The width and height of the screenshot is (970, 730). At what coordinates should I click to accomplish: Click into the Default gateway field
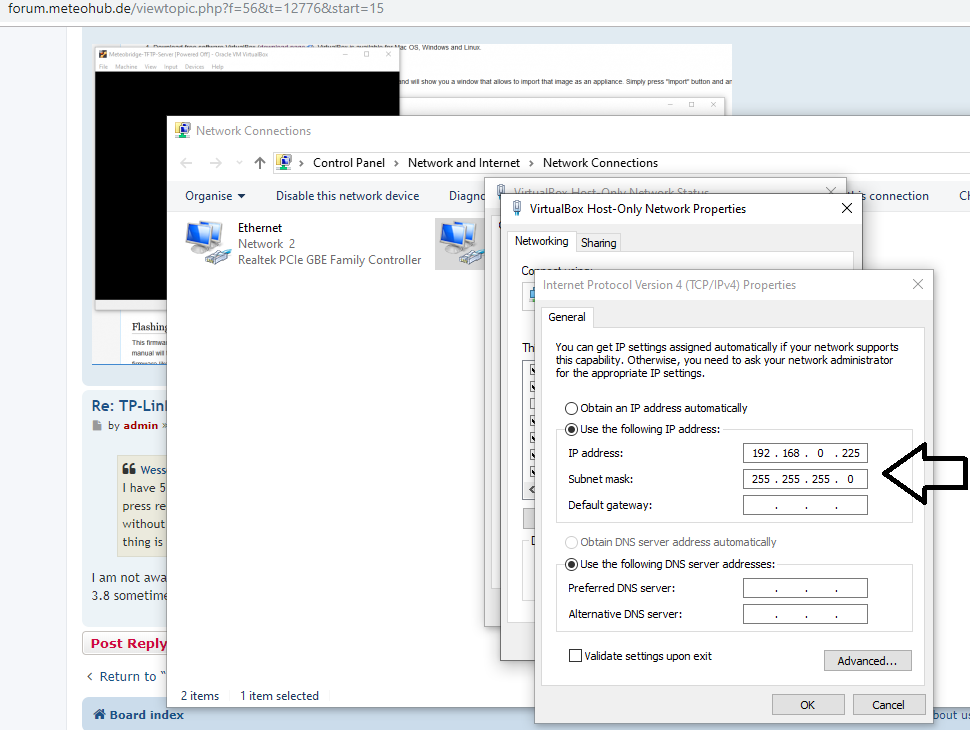(x=805, y=505)
